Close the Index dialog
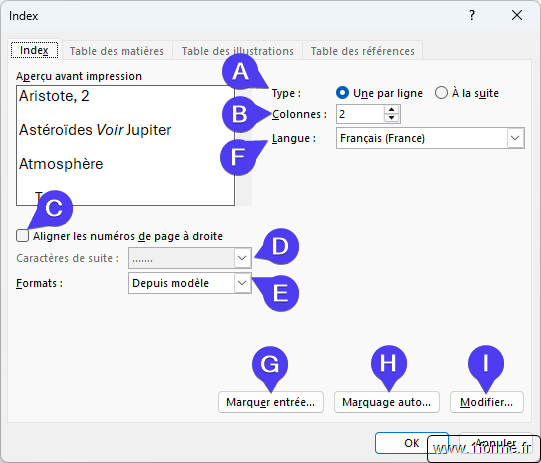Viewport: 541px width, 463px height. point(517,15)
